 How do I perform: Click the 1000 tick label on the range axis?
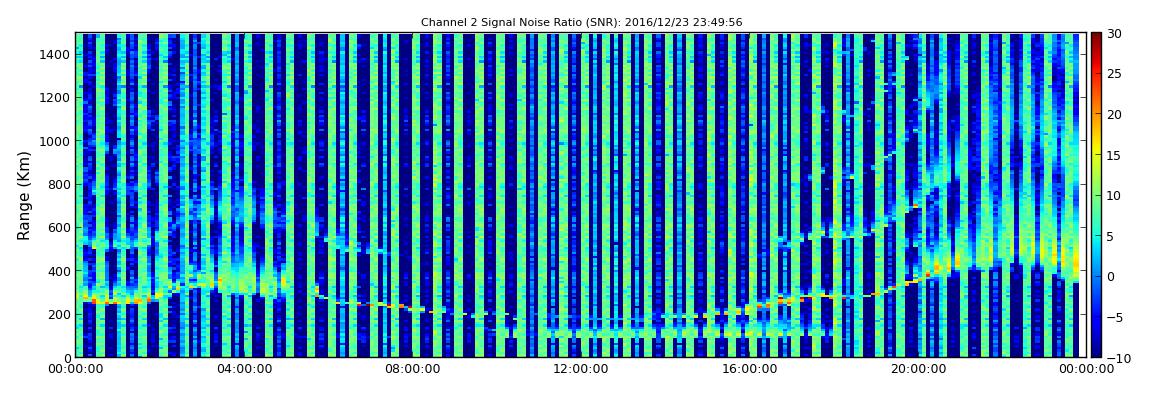[x=56, y=141]
